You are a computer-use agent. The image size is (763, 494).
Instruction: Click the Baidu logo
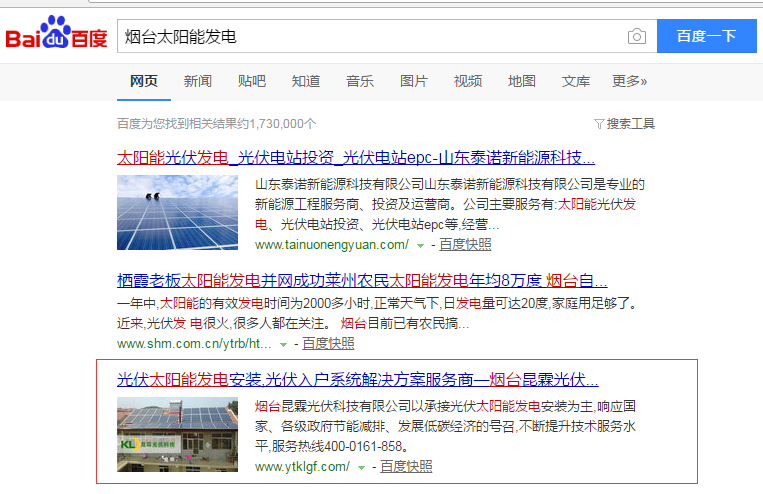56,36
